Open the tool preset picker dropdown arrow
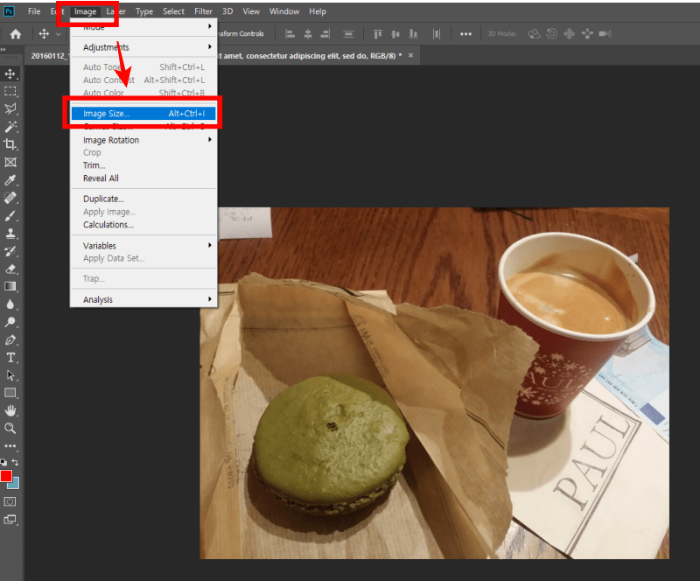Viewport: 700px width, 581px height. pos(58,34)
